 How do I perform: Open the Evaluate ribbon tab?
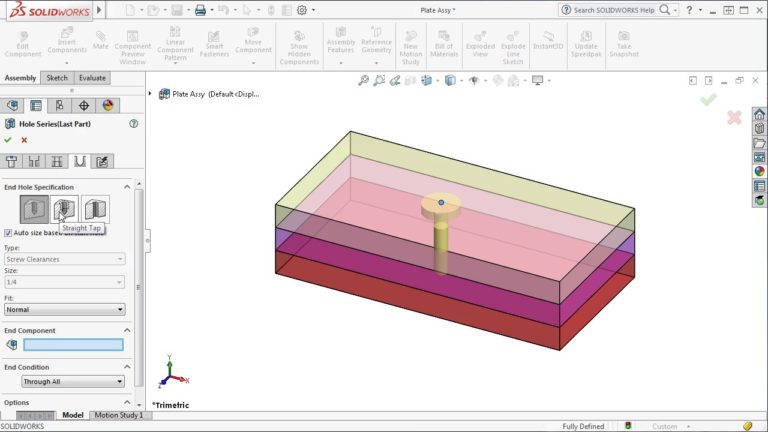(x=92, y=78)
